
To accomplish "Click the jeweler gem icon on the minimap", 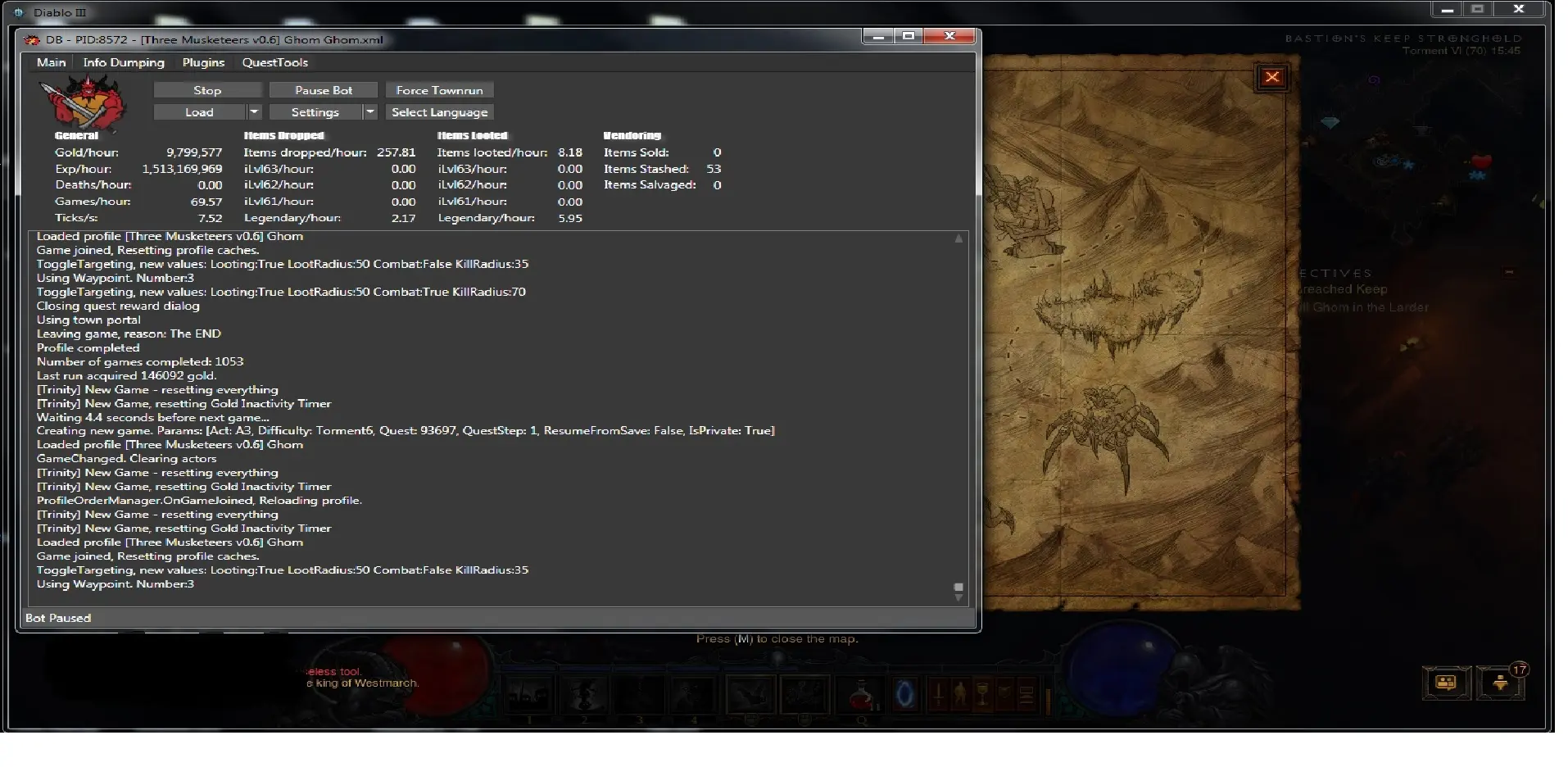I will (1330, 122).
